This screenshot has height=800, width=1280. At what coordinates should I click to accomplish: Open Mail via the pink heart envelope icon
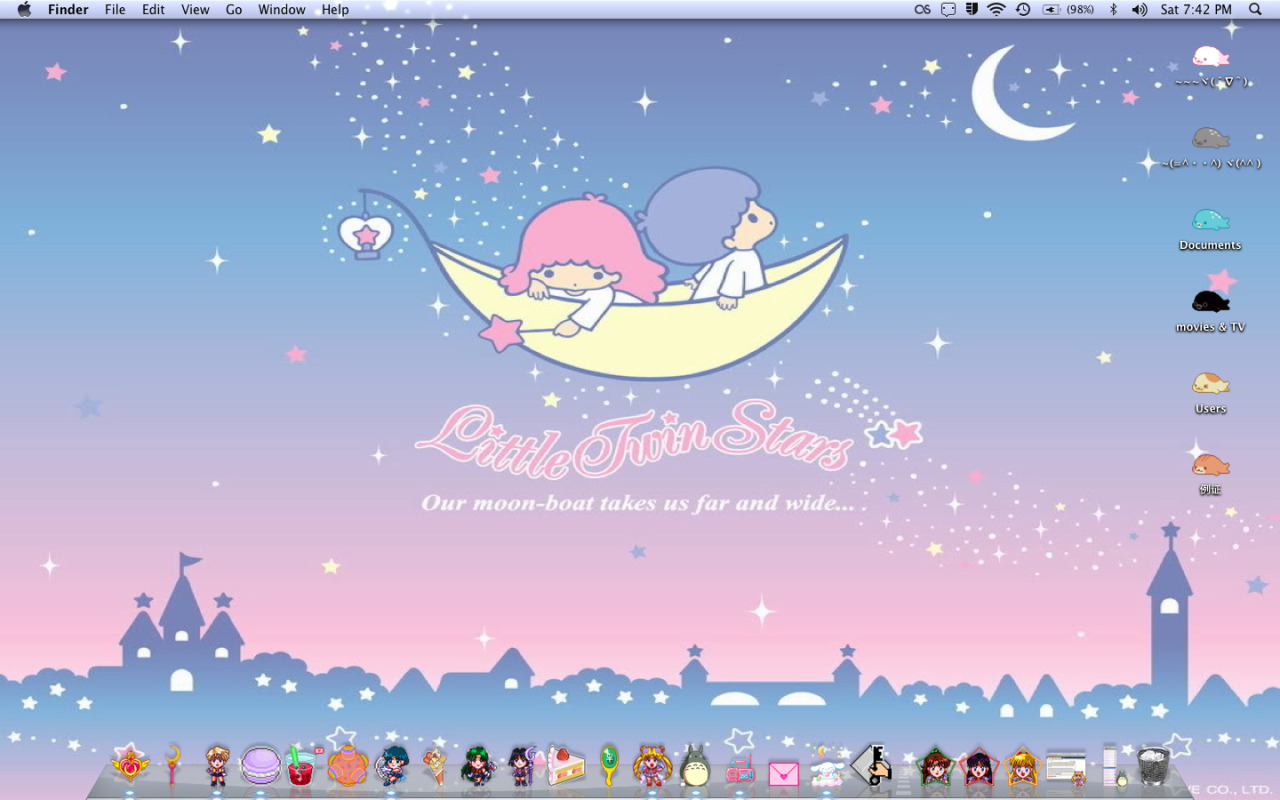coord(783,772)
